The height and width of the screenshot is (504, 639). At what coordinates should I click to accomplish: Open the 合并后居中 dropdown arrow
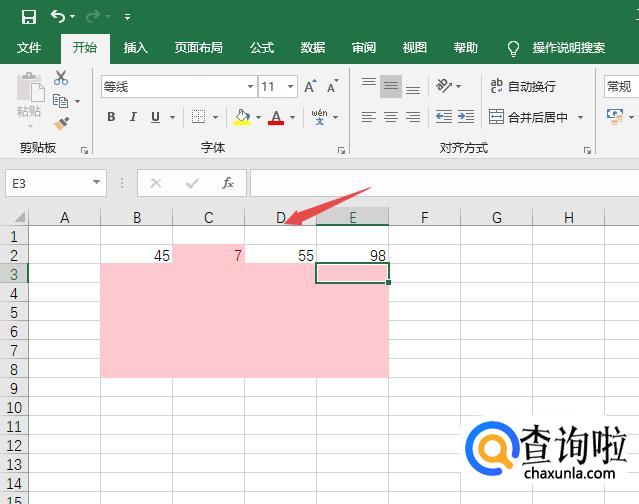point(580,117)
